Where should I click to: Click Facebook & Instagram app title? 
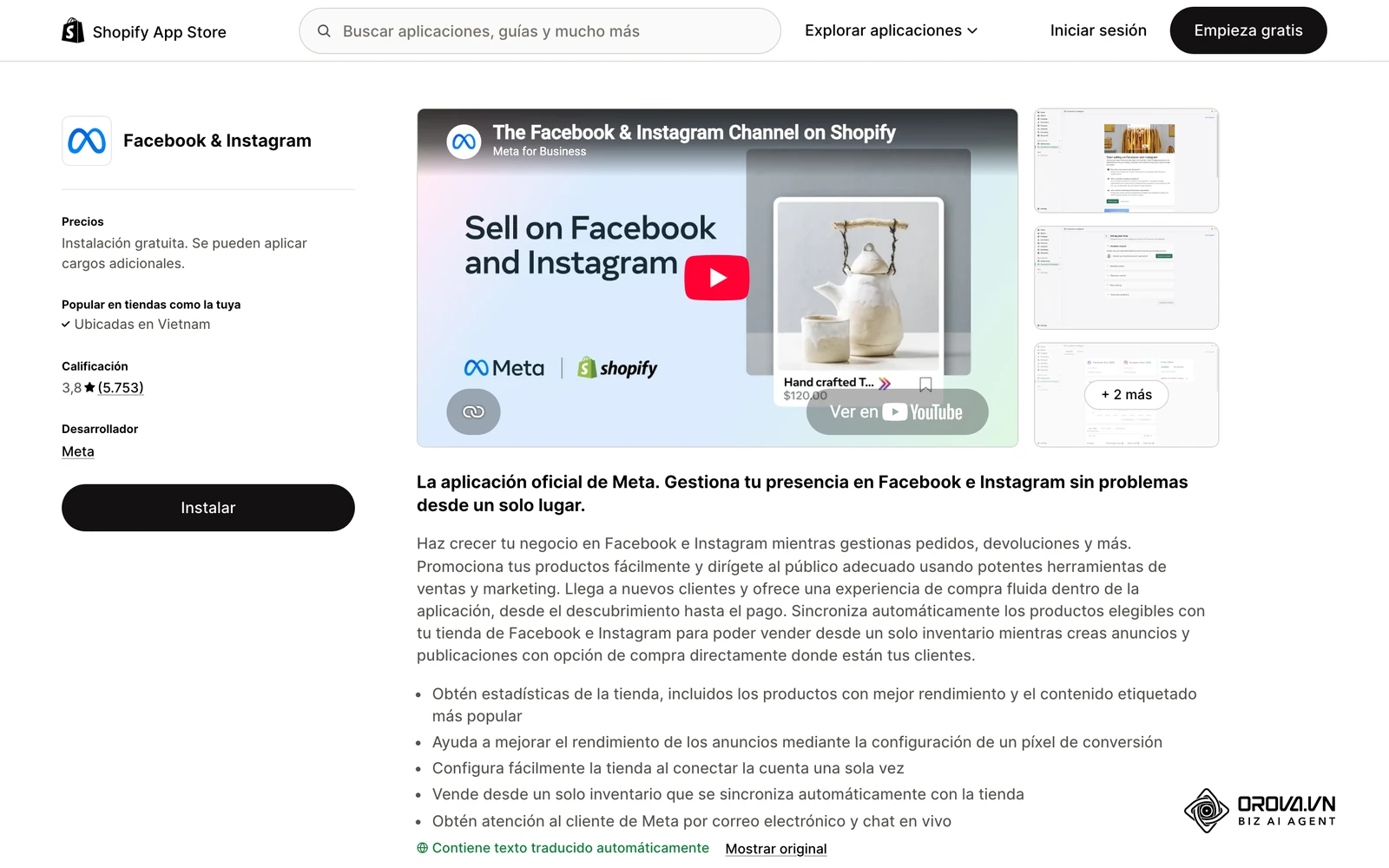(x=217, y=141)
